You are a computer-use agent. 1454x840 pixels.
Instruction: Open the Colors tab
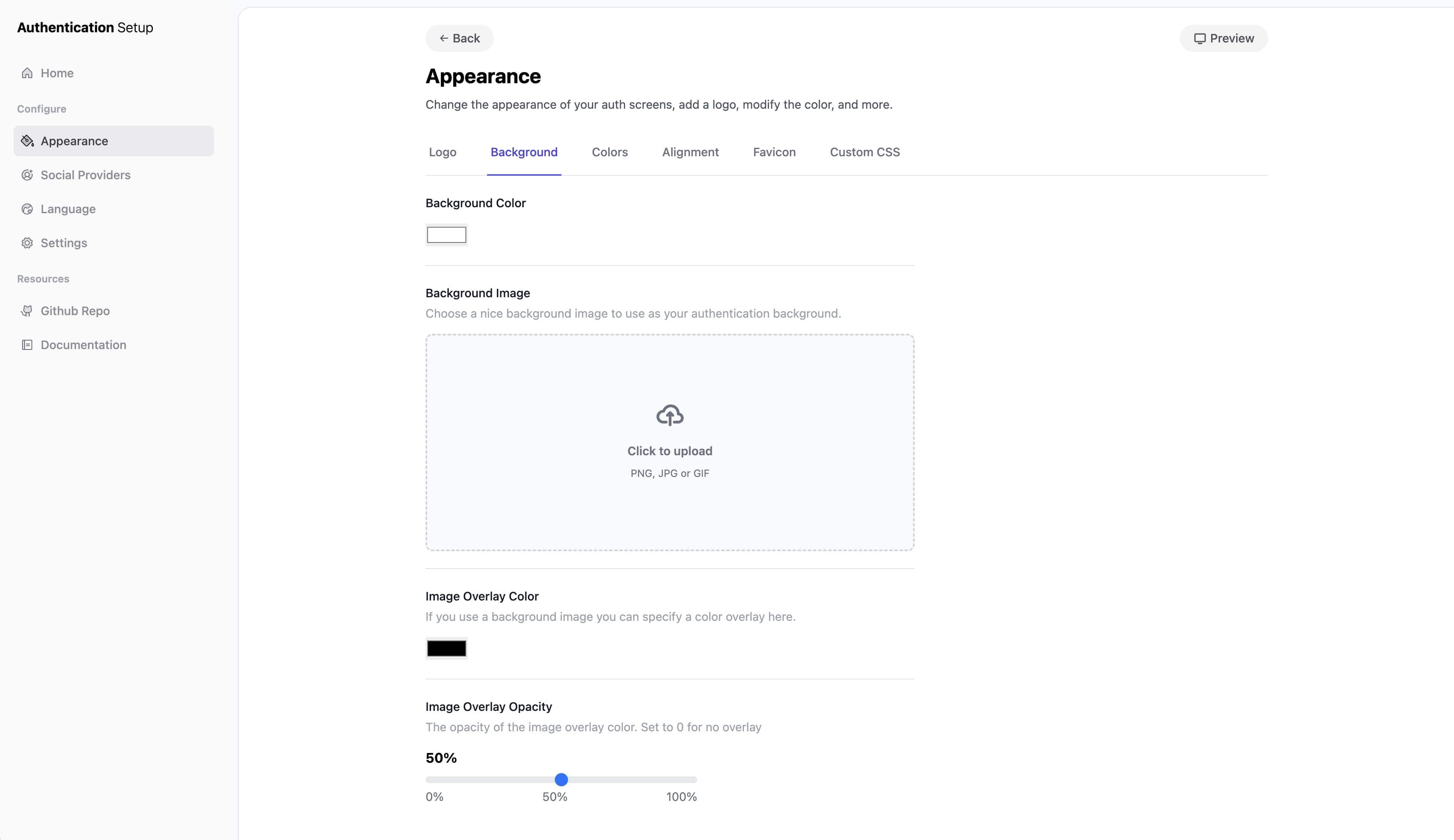tap(610, 152)
